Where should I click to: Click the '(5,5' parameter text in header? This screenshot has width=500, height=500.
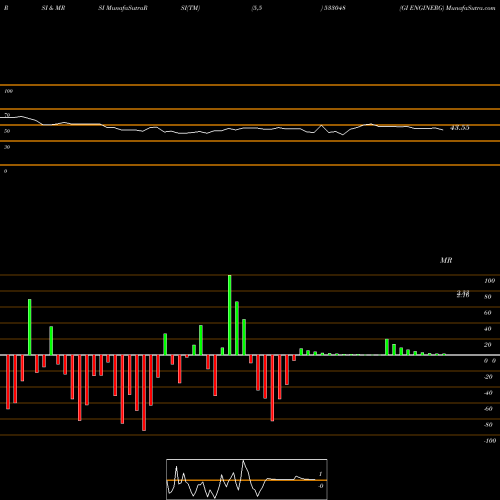coord(257,8)
